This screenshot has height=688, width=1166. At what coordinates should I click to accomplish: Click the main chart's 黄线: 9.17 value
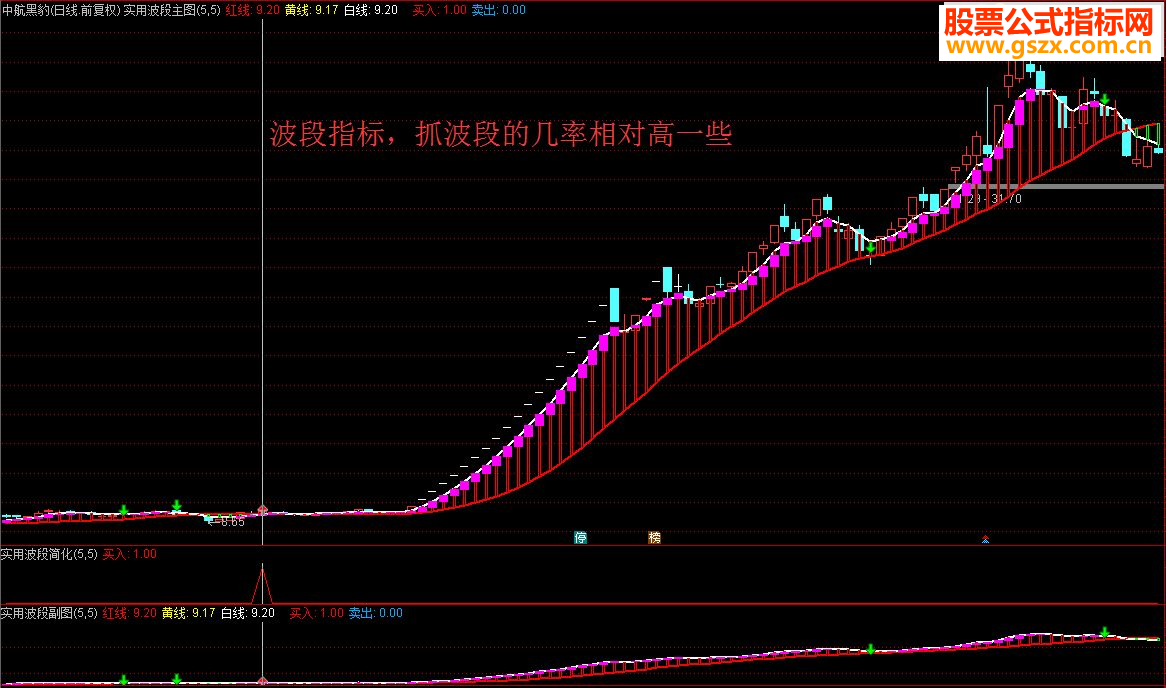[312, 10]
